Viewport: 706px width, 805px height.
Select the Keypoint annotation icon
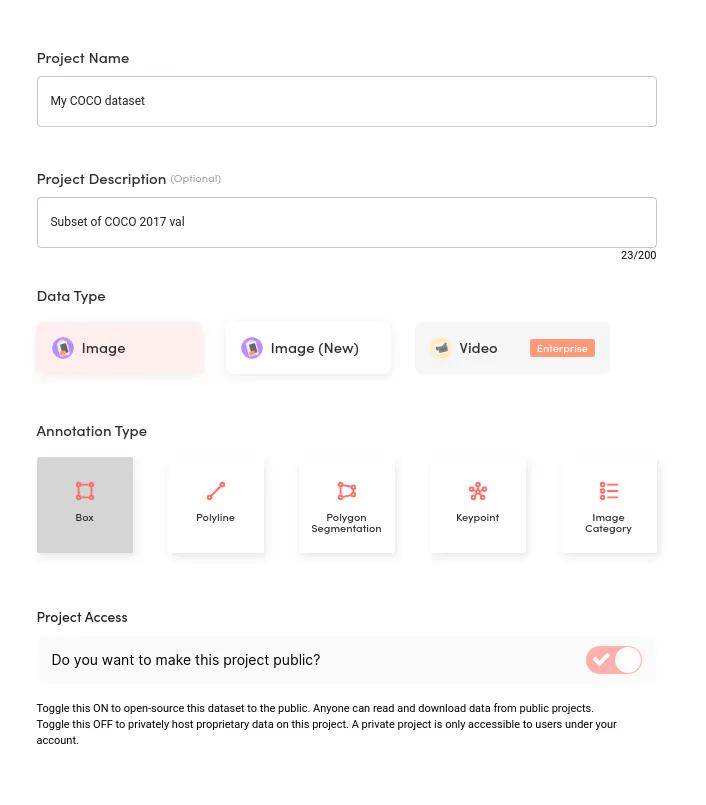coord(477,490)
